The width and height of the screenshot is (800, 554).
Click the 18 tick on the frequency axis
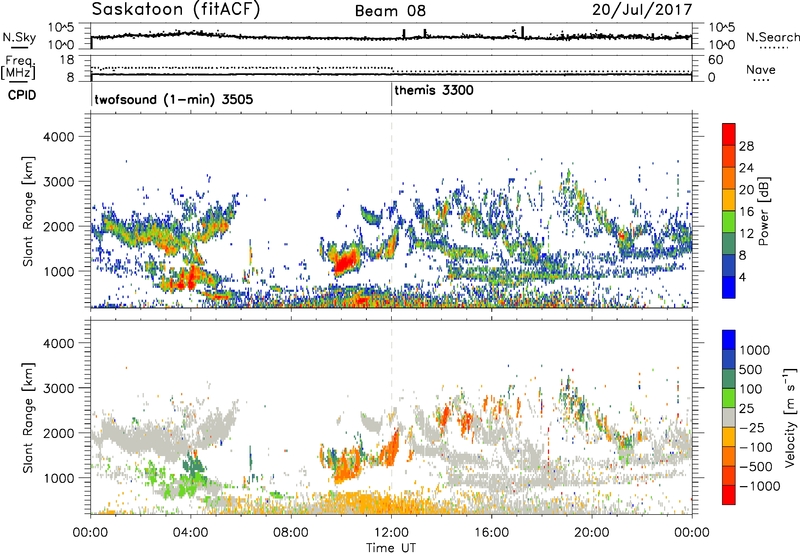coord(66,60)
